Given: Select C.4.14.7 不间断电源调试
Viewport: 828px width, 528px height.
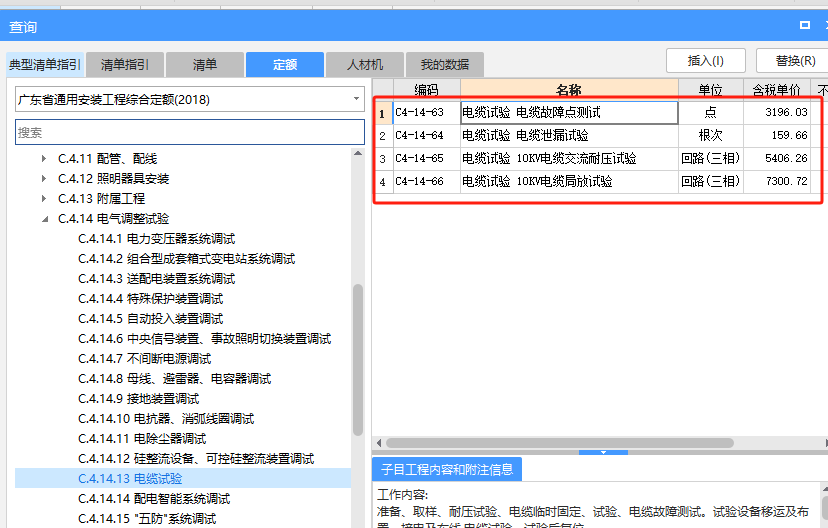Looking at the screenshot, I should point(144,359).
